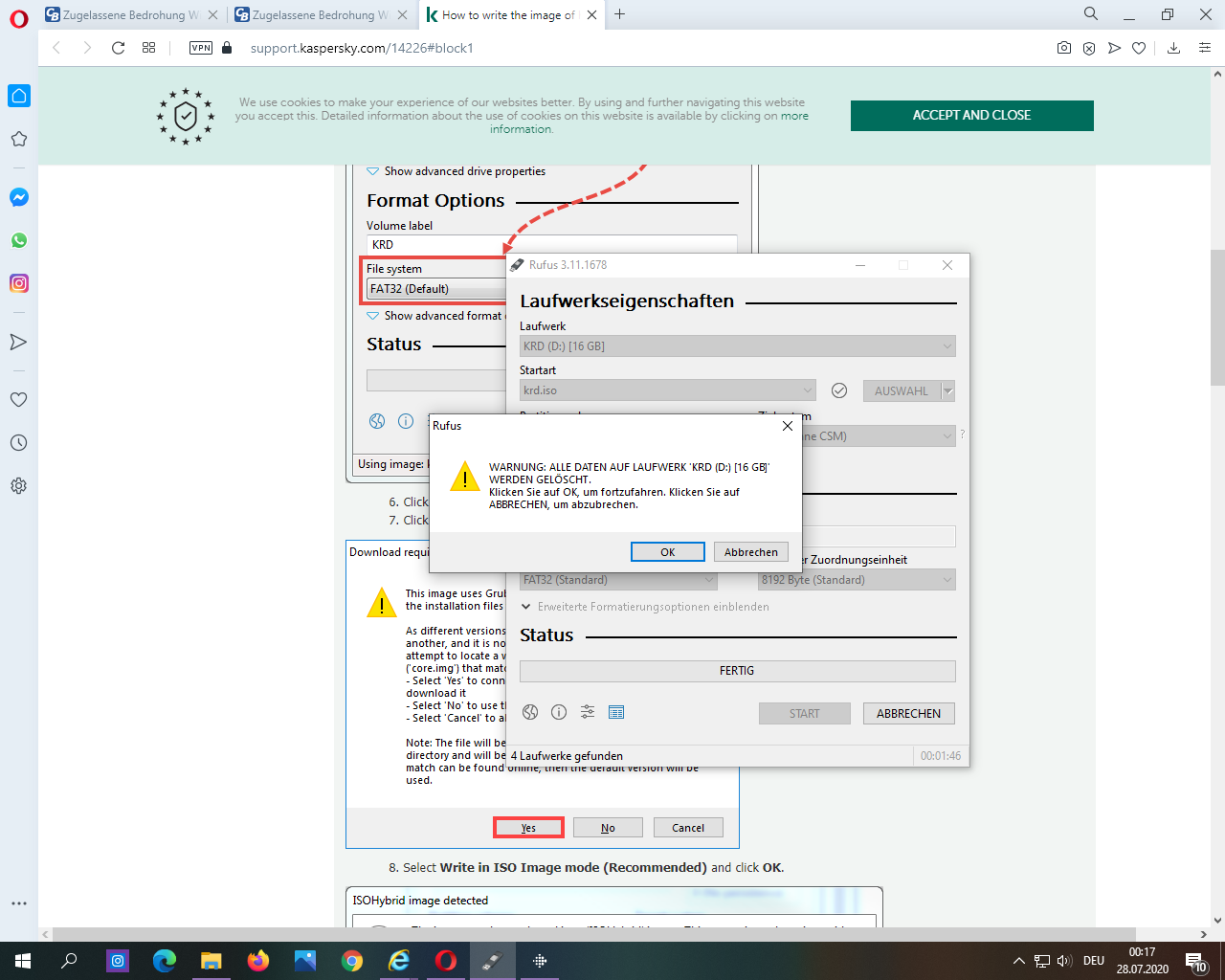Open the Windows notification center icon
The height and width of the screenshot is (980, 1225).
click(x=1196, y=961)
